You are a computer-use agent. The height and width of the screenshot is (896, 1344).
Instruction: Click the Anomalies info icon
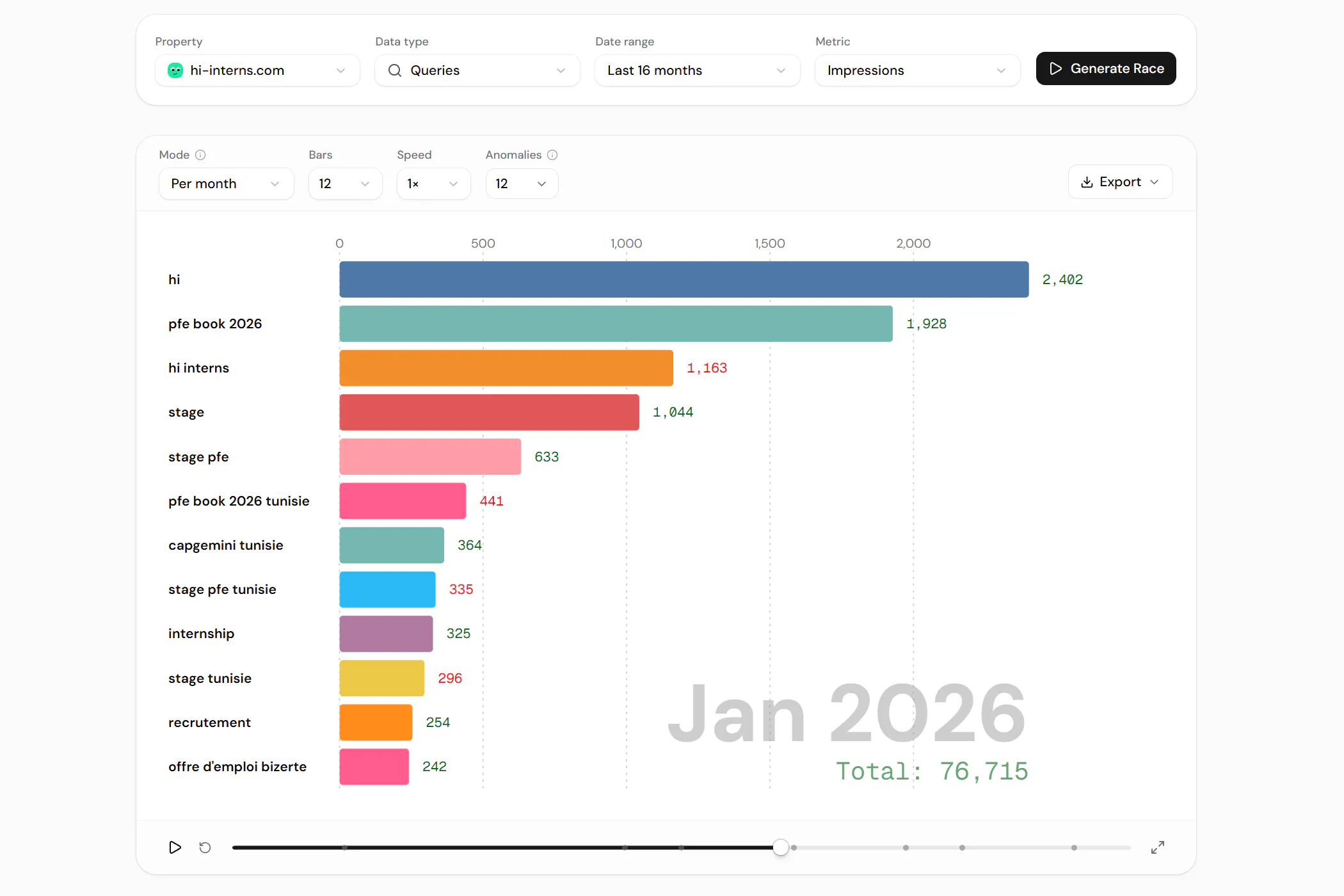552,155
